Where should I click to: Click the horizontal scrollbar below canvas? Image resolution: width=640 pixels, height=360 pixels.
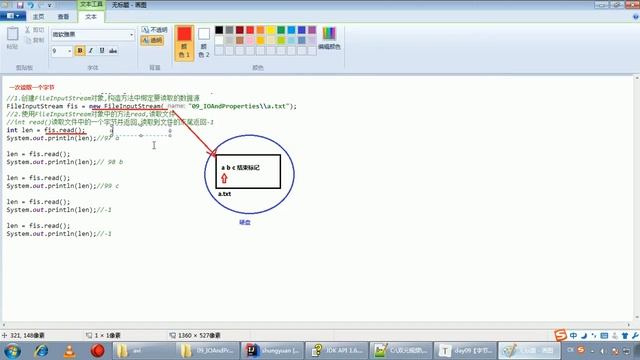(318, 325)
